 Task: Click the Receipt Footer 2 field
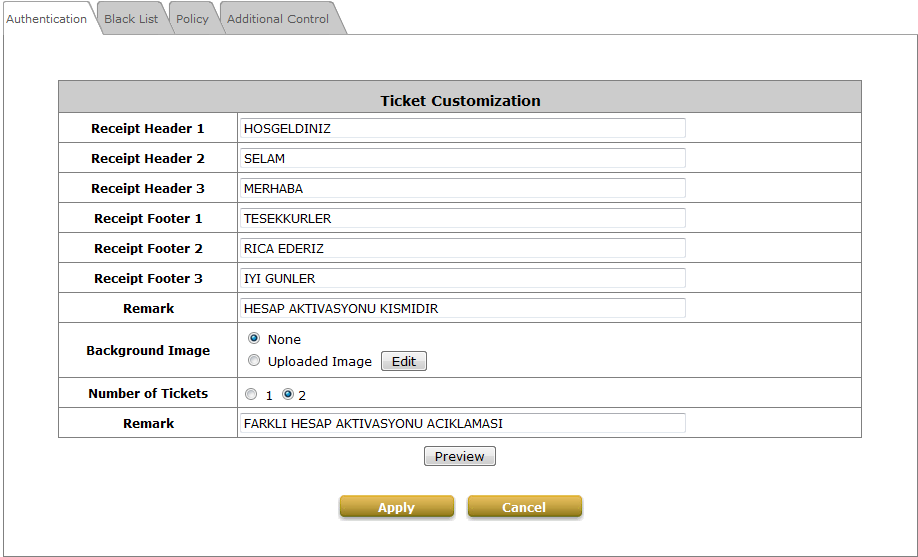pos(462,248)
